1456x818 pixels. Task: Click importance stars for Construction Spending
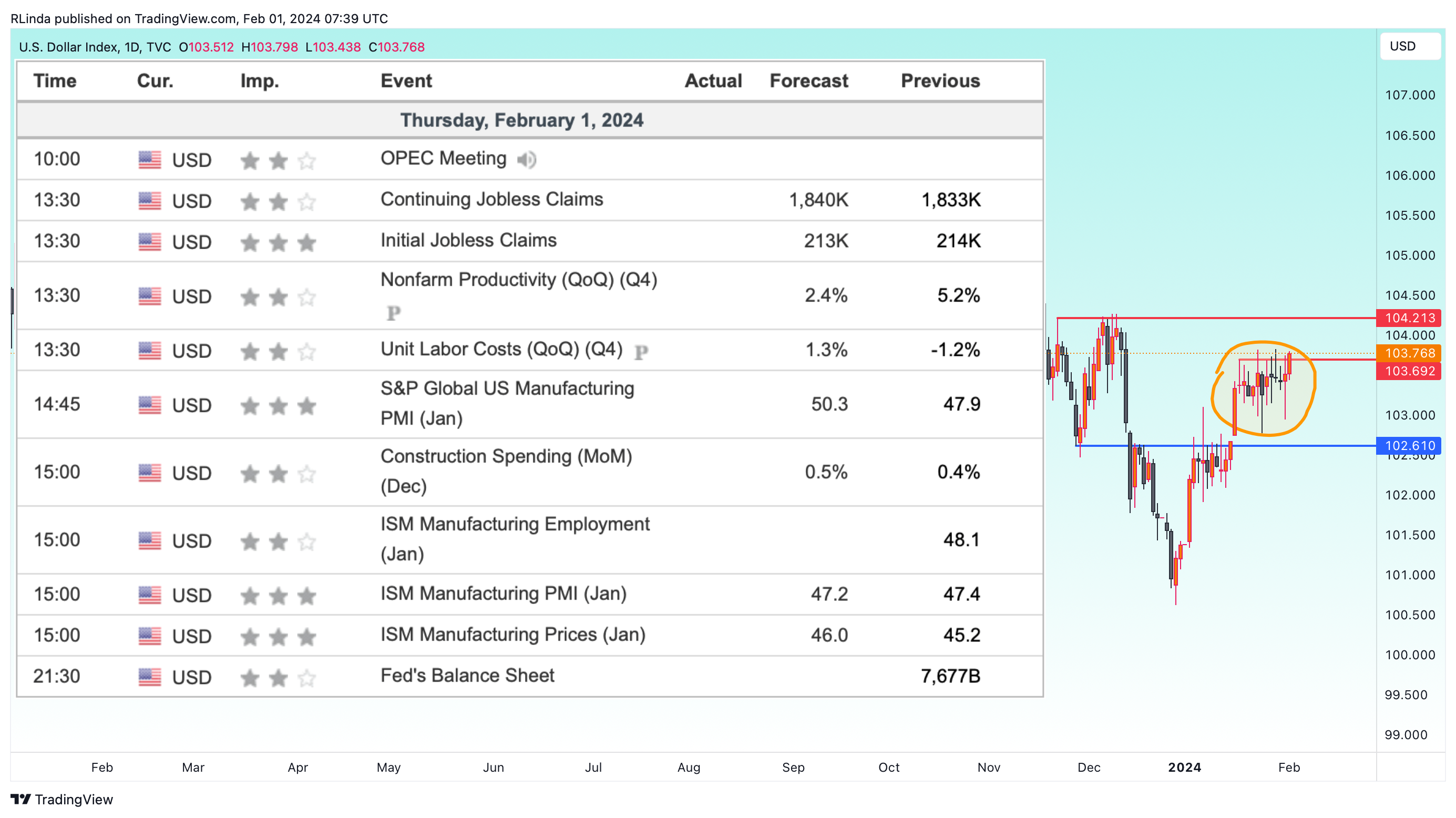point(278,474)
